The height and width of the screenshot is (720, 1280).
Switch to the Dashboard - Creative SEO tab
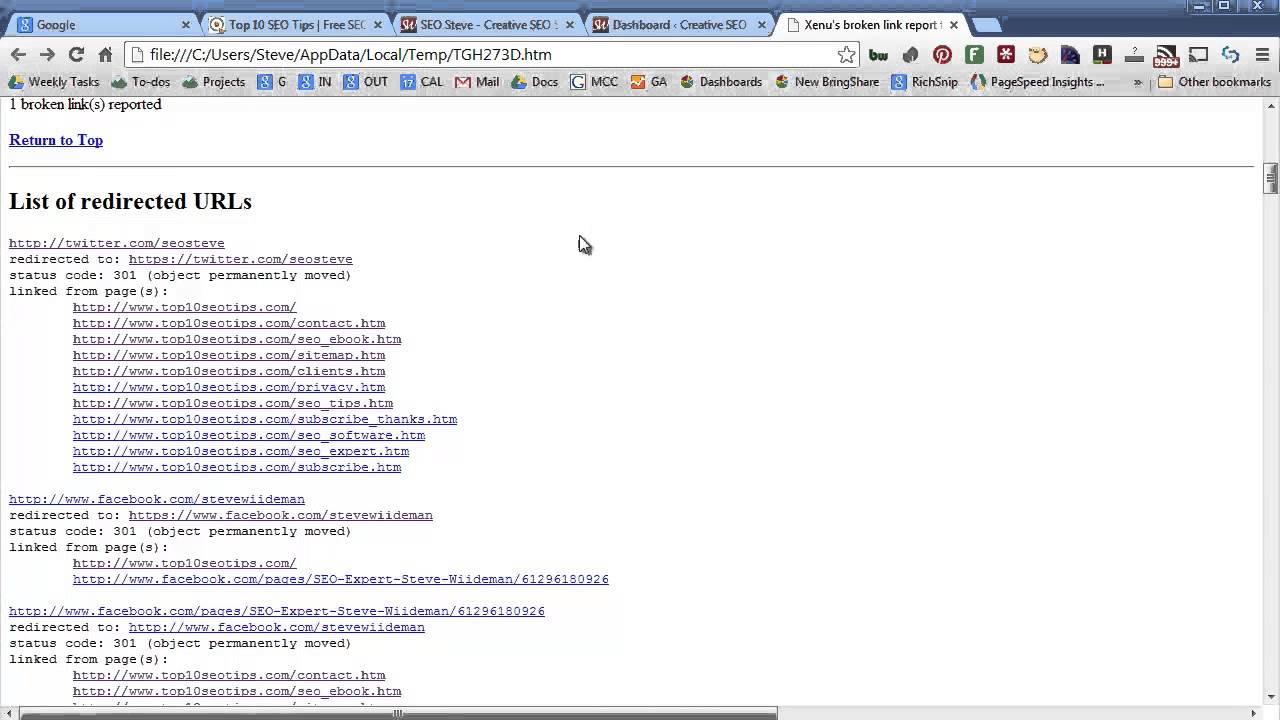(x=676, y=25)
